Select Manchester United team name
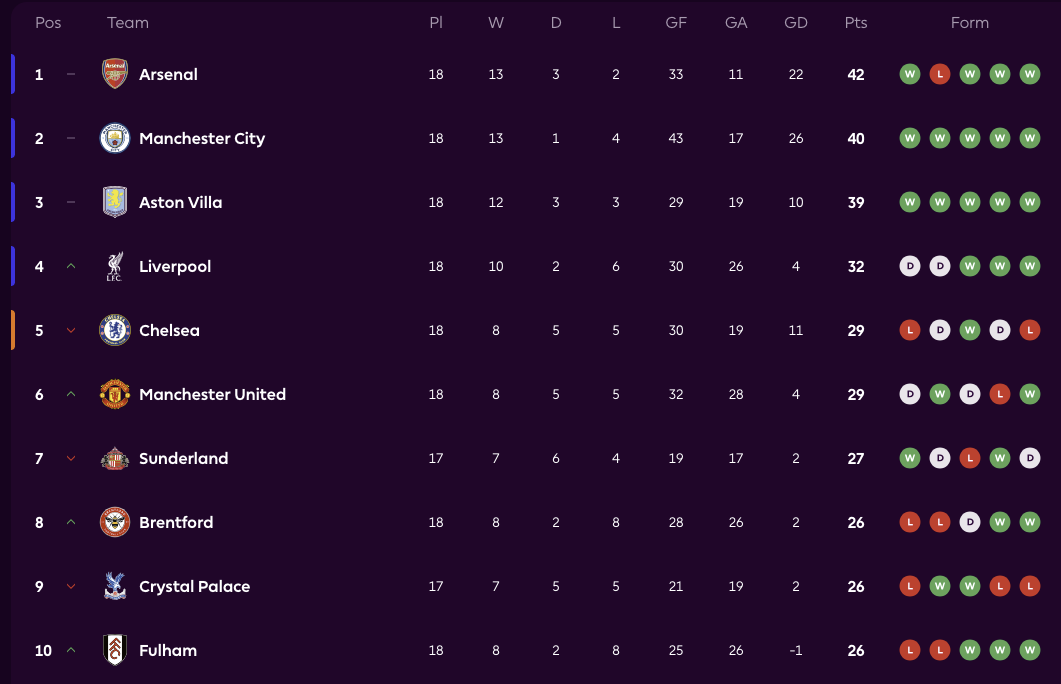The image size is (1061, 684). coord(212,394)
